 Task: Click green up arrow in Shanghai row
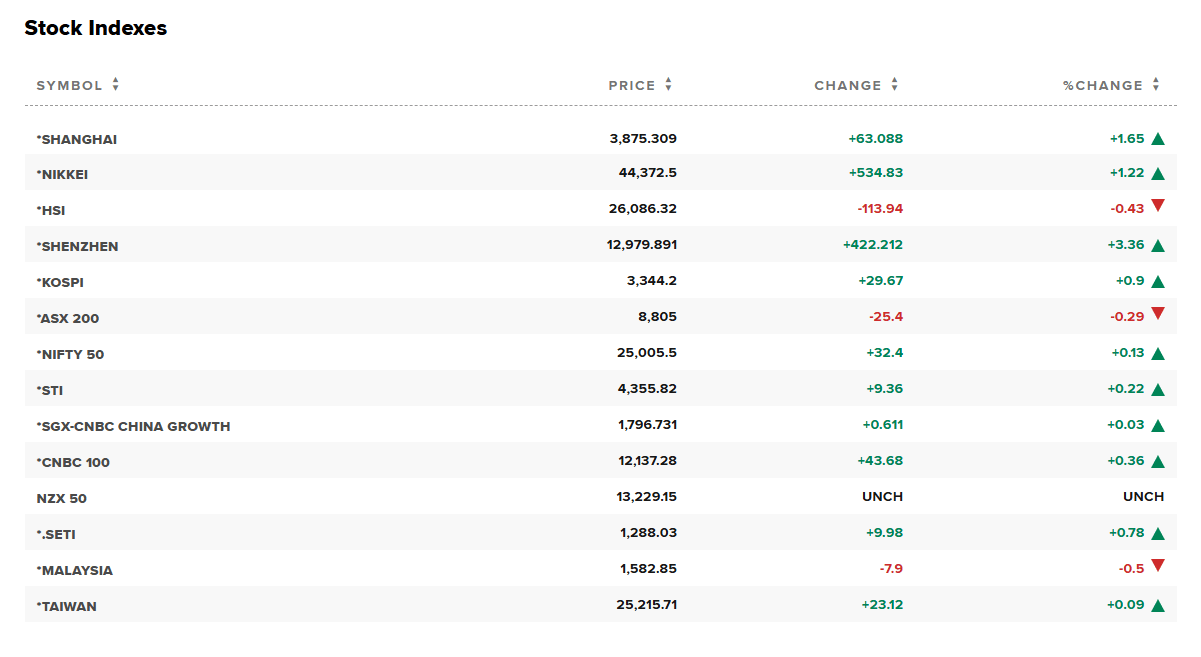(1158, 139)
